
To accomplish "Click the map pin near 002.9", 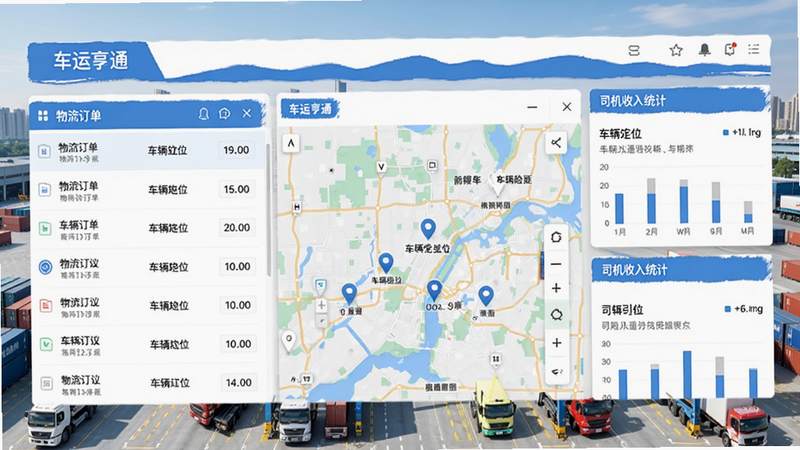I will click(434, 290).
